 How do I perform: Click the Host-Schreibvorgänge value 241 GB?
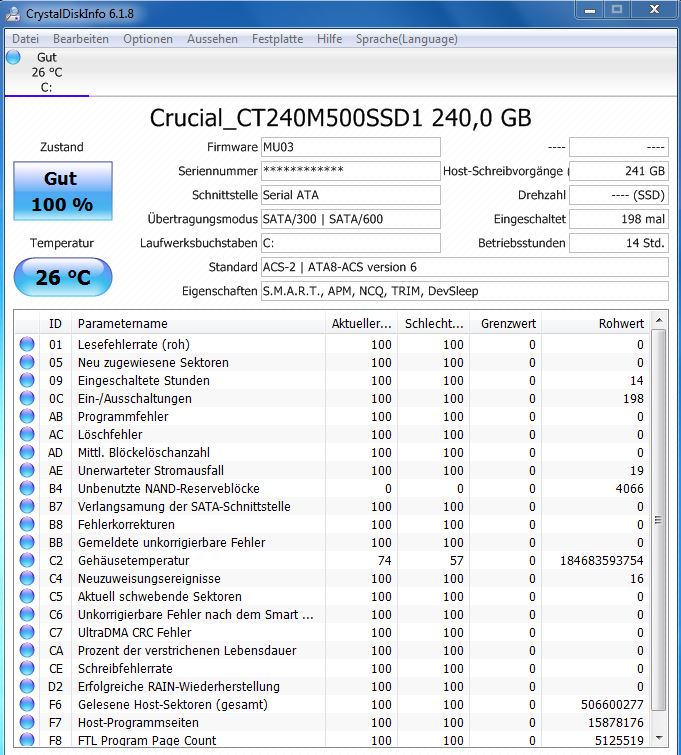619,171
